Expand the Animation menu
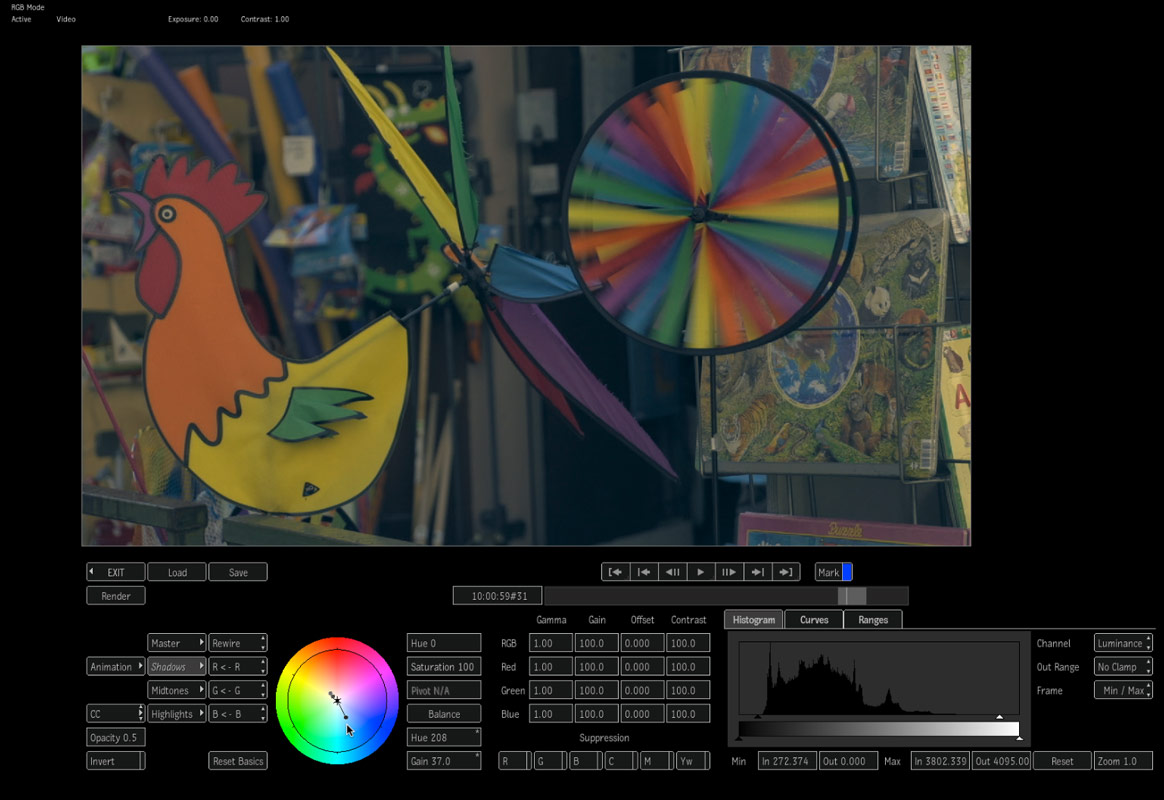The image size is (1164, 800). [x=115, y=667]
